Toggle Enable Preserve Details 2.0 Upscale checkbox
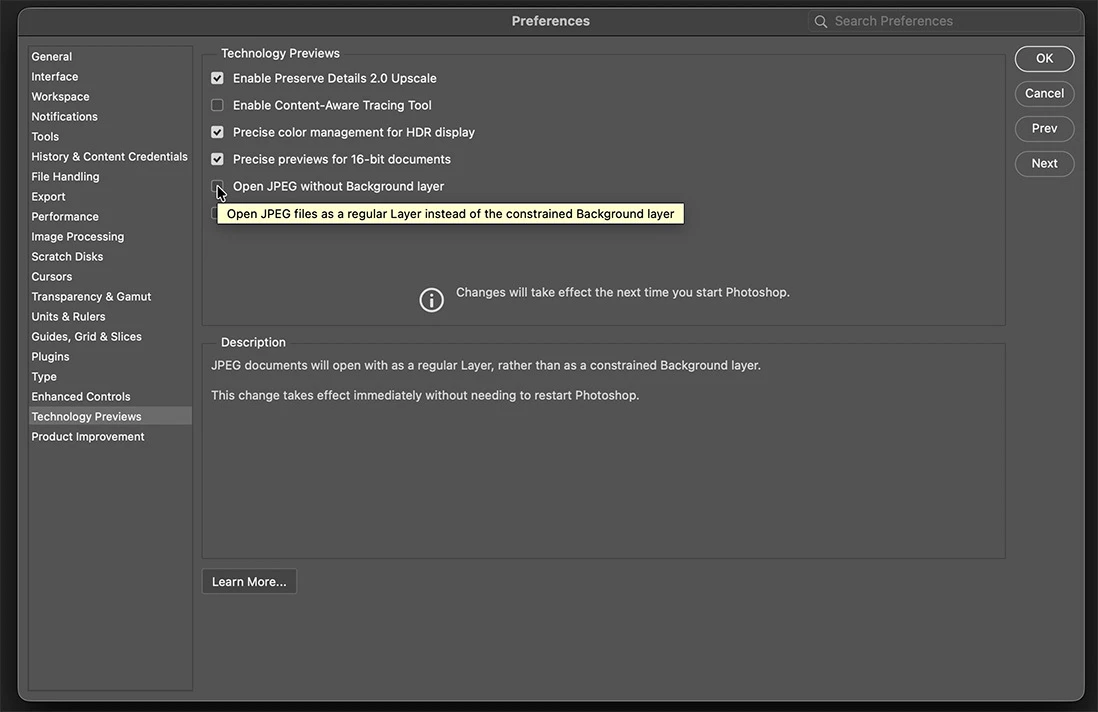 click(x=217, y=78)
